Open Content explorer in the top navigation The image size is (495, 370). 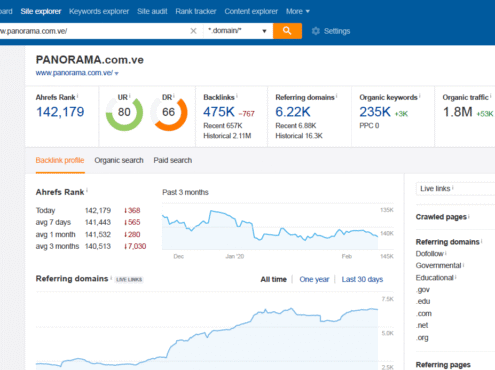[251, 11]
